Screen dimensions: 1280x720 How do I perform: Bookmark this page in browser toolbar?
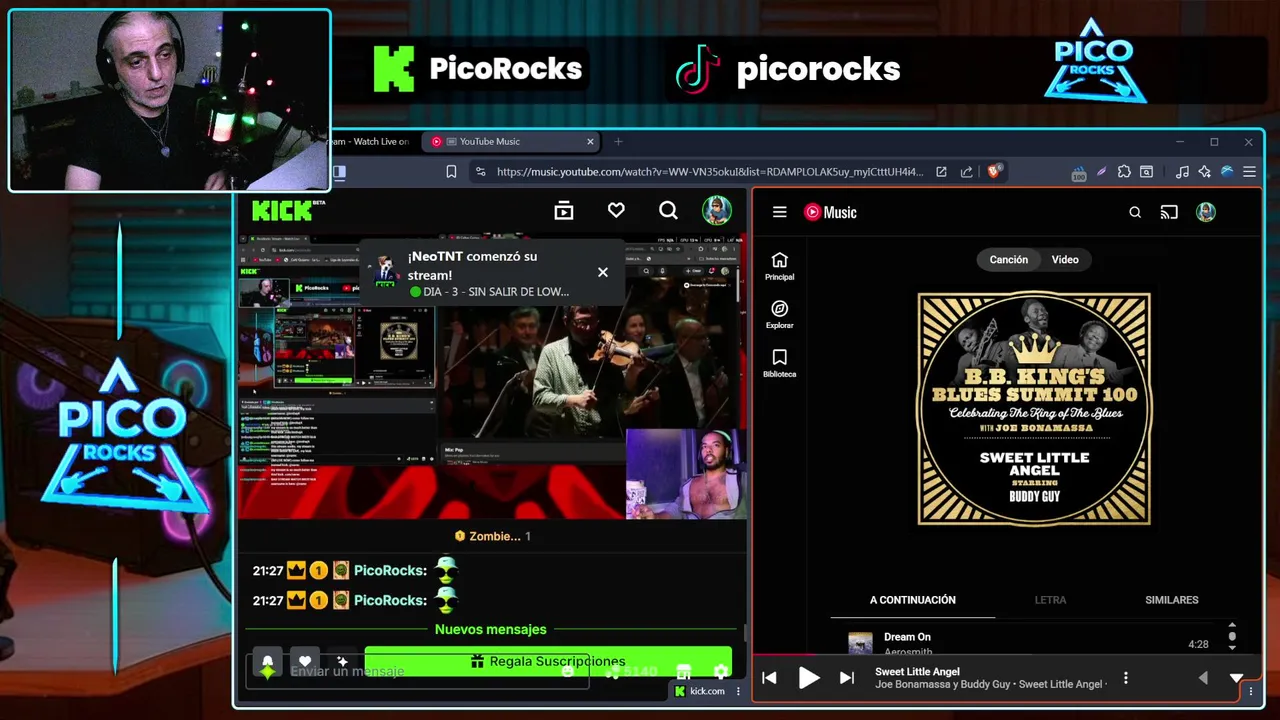pyautogui.click(x=451, y=172)
